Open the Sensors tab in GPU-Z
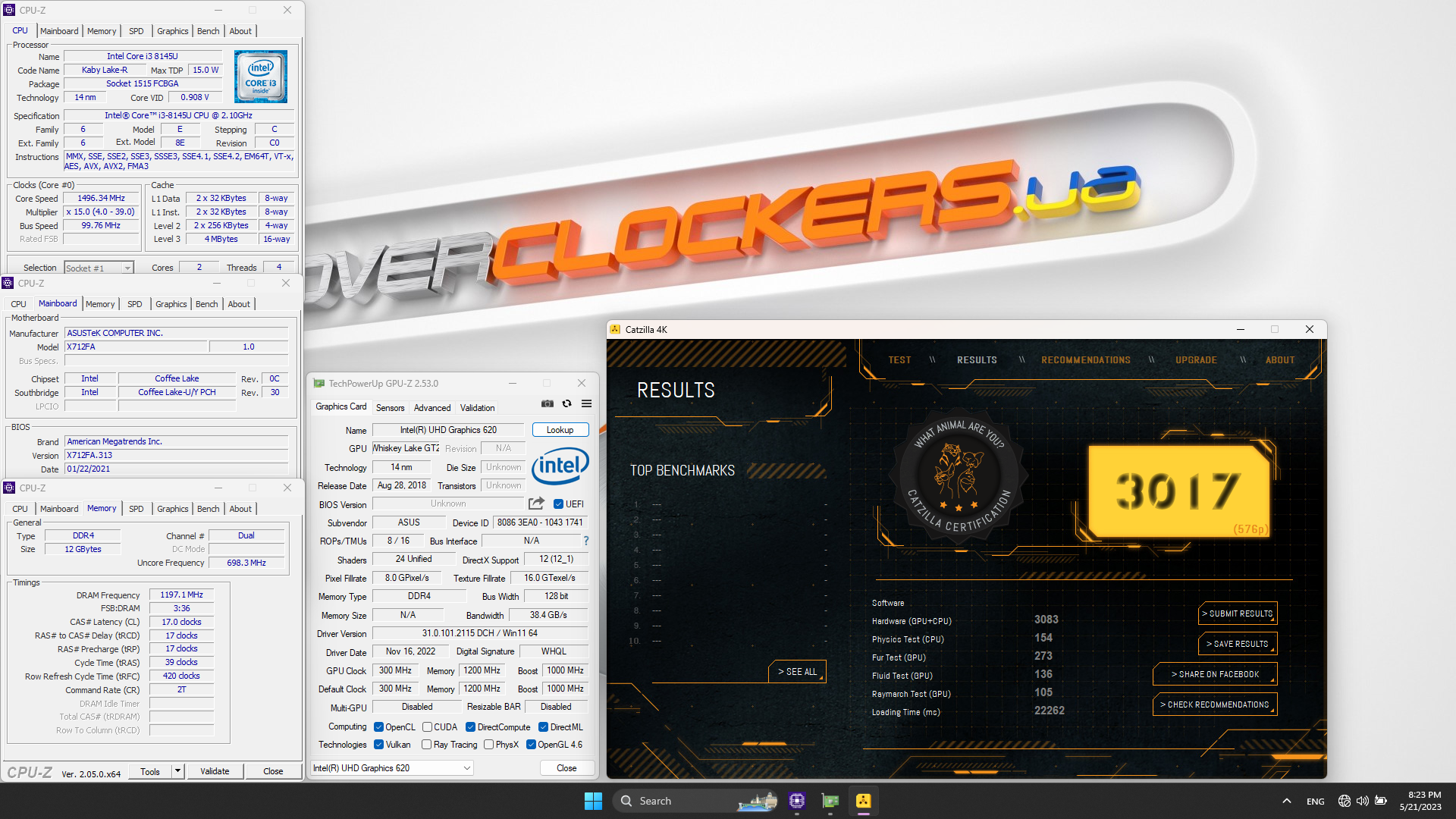The width and height of the screenshot is (1456, 819). [390, 408]
